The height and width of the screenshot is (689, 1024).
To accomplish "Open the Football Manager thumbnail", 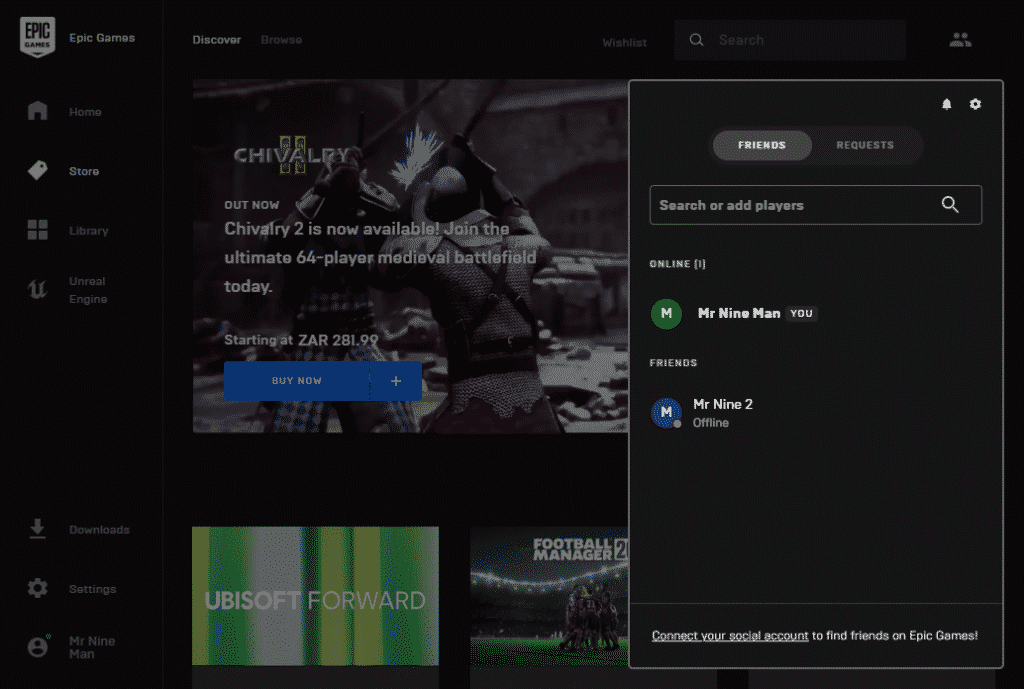I will click(549, 598).
